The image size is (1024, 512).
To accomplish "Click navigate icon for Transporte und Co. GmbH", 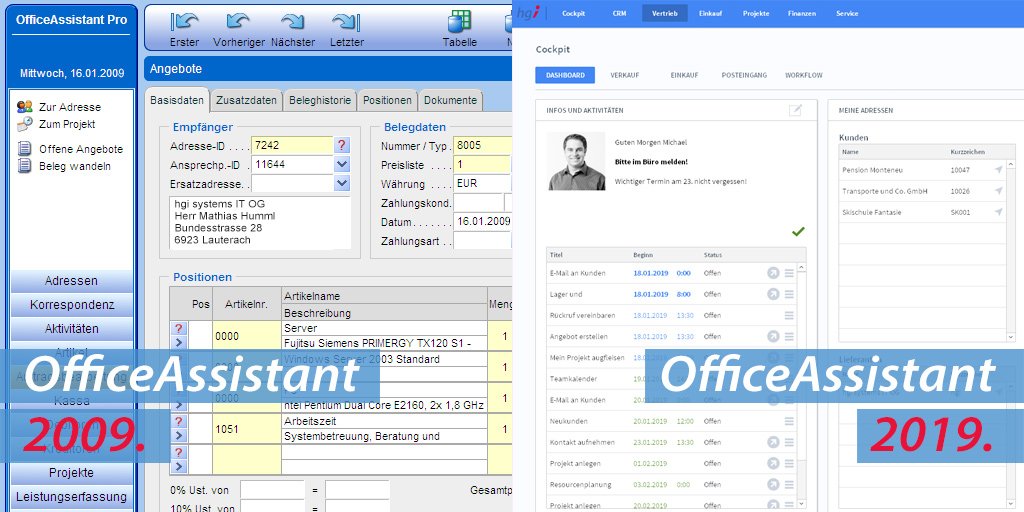I will point(998,191).
